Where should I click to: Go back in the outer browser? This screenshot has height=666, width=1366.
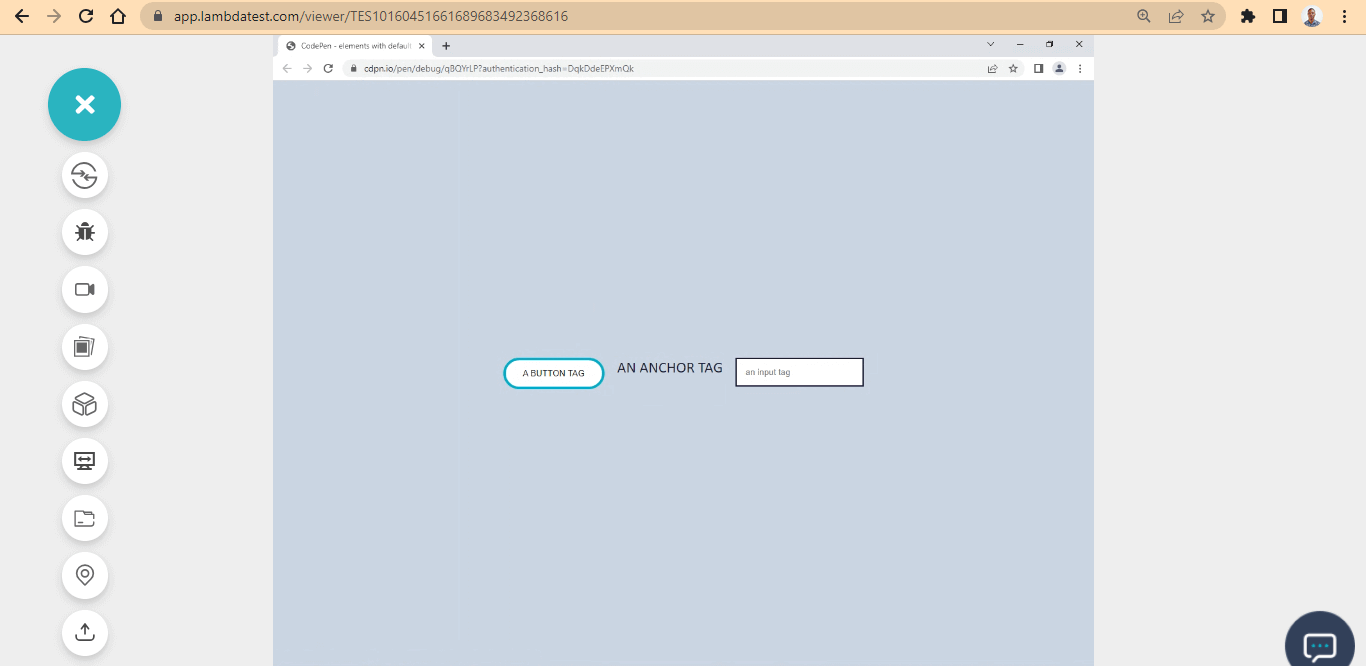coord(22,16)
